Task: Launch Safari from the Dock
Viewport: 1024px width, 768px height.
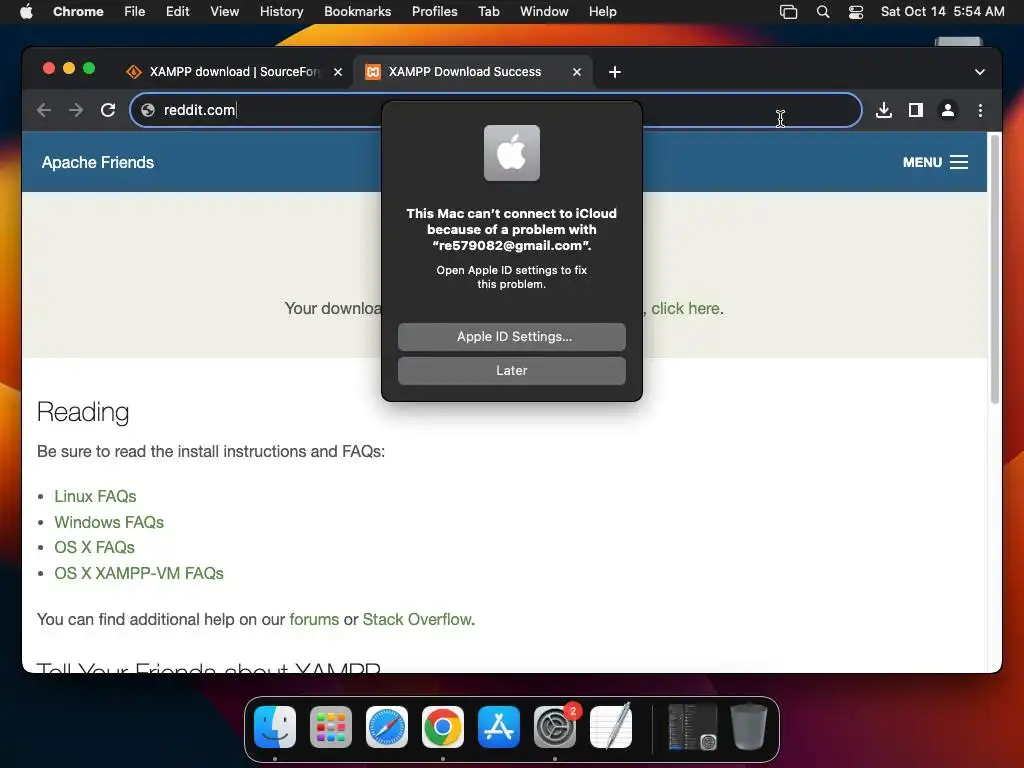Action: click(387, 727)
